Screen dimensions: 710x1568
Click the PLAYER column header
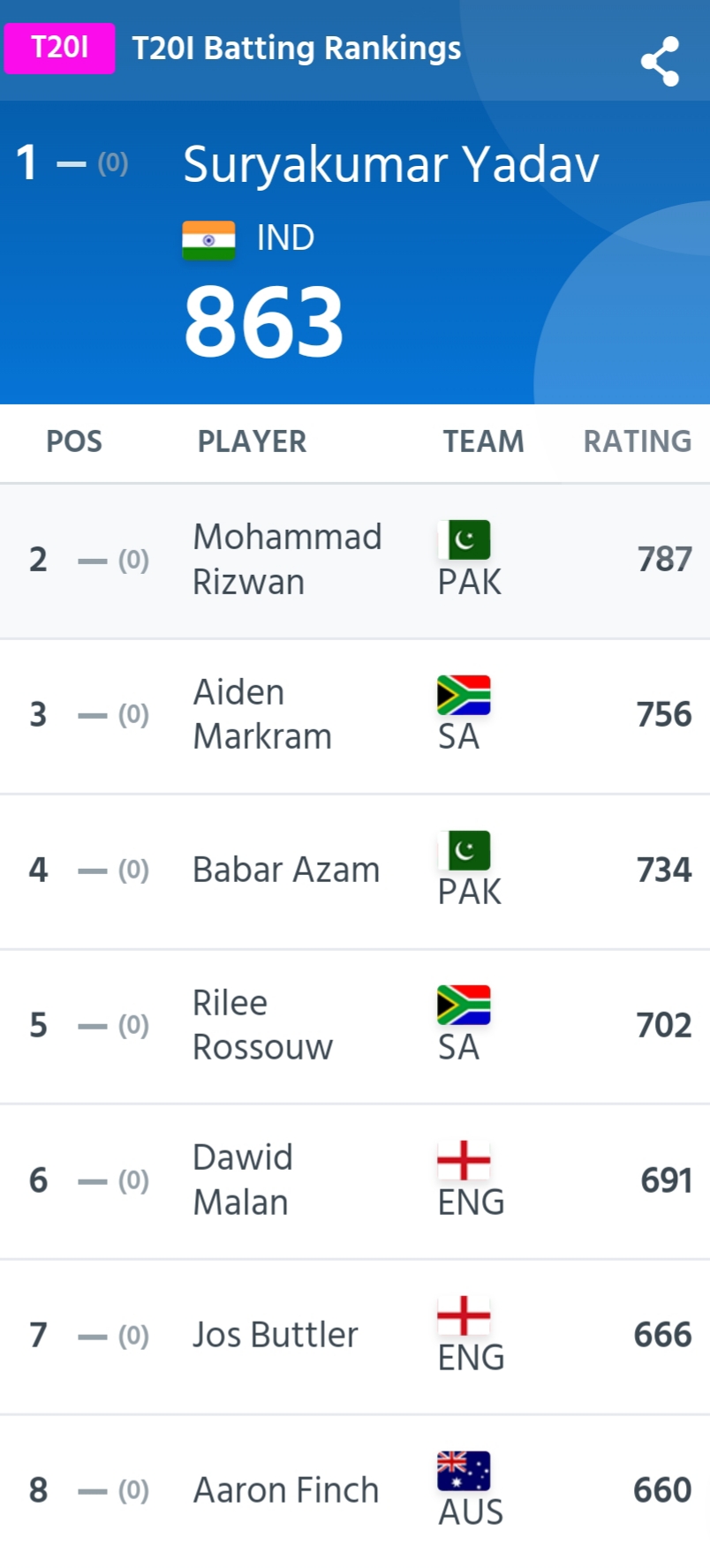click(253, 441)
